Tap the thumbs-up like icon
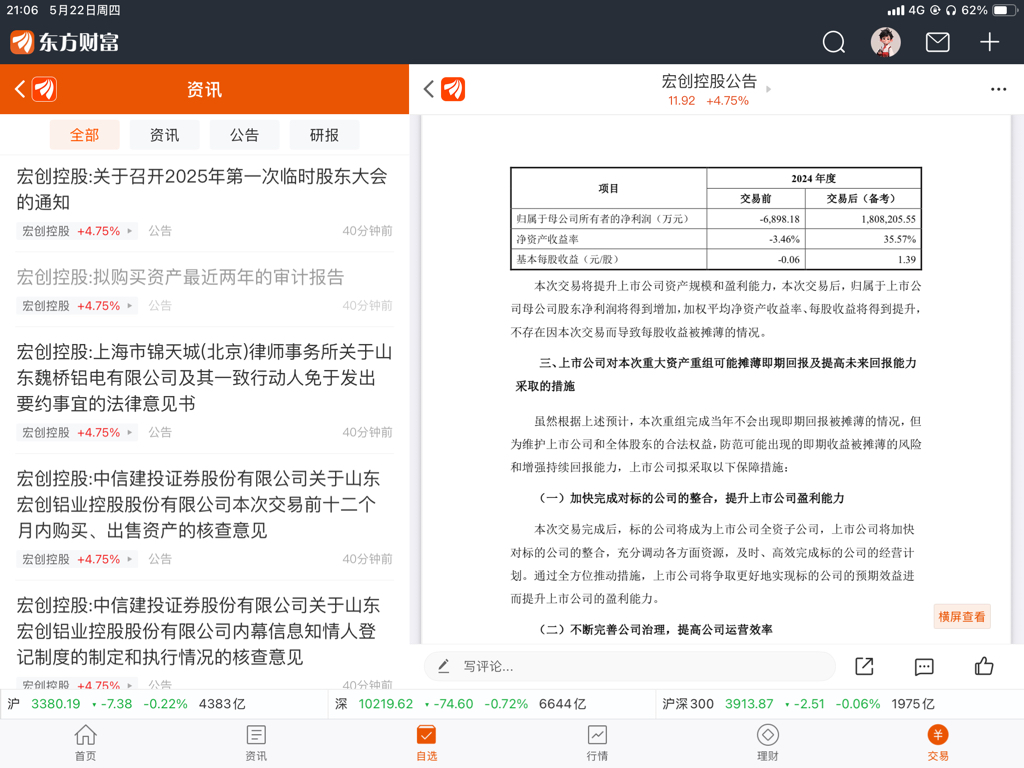The image size is (1024, 768). [x=984, y=666]
